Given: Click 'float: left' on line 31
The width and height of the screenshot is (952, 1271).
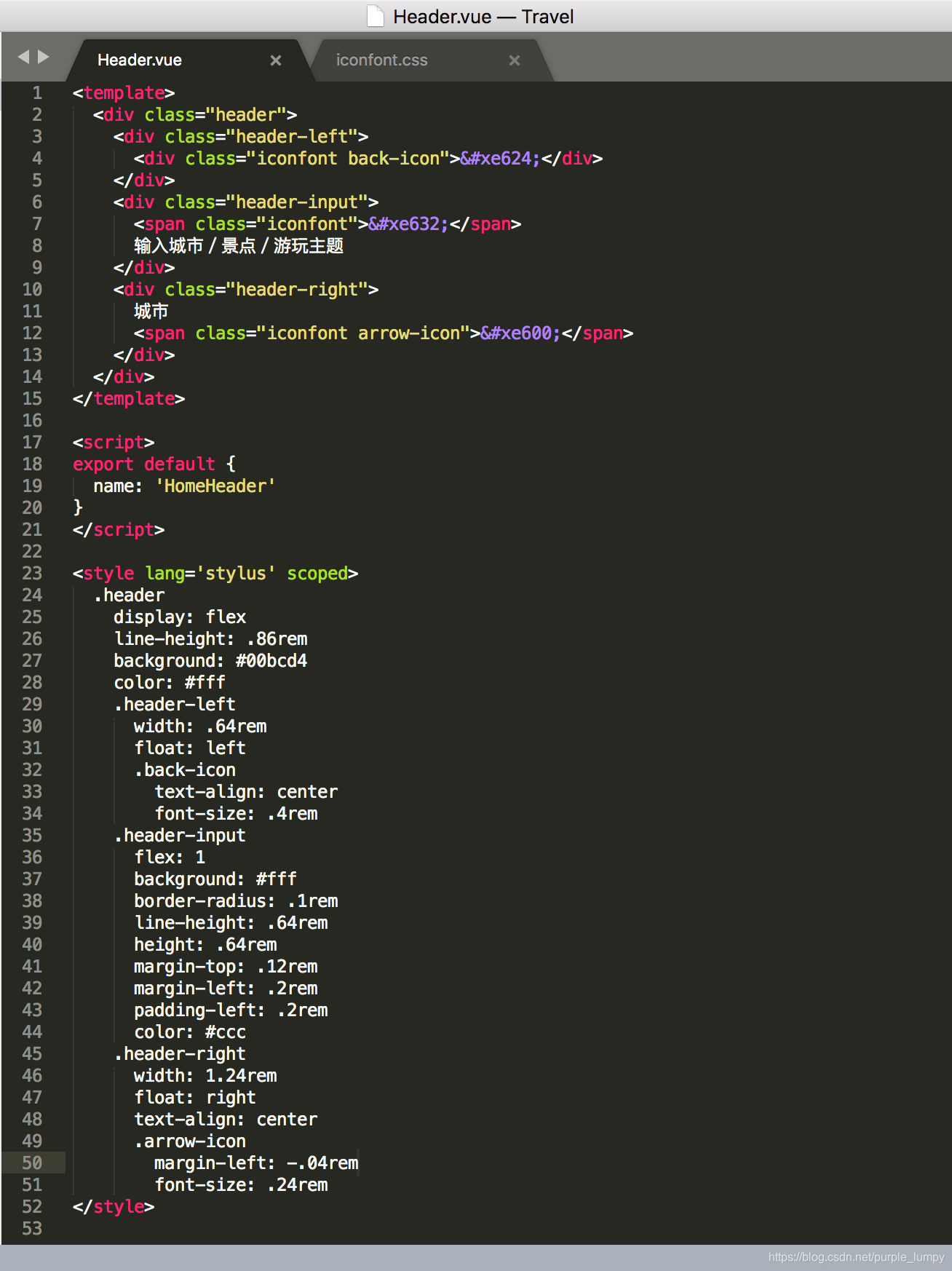Looking at the screenshot, I should (190, 748).
